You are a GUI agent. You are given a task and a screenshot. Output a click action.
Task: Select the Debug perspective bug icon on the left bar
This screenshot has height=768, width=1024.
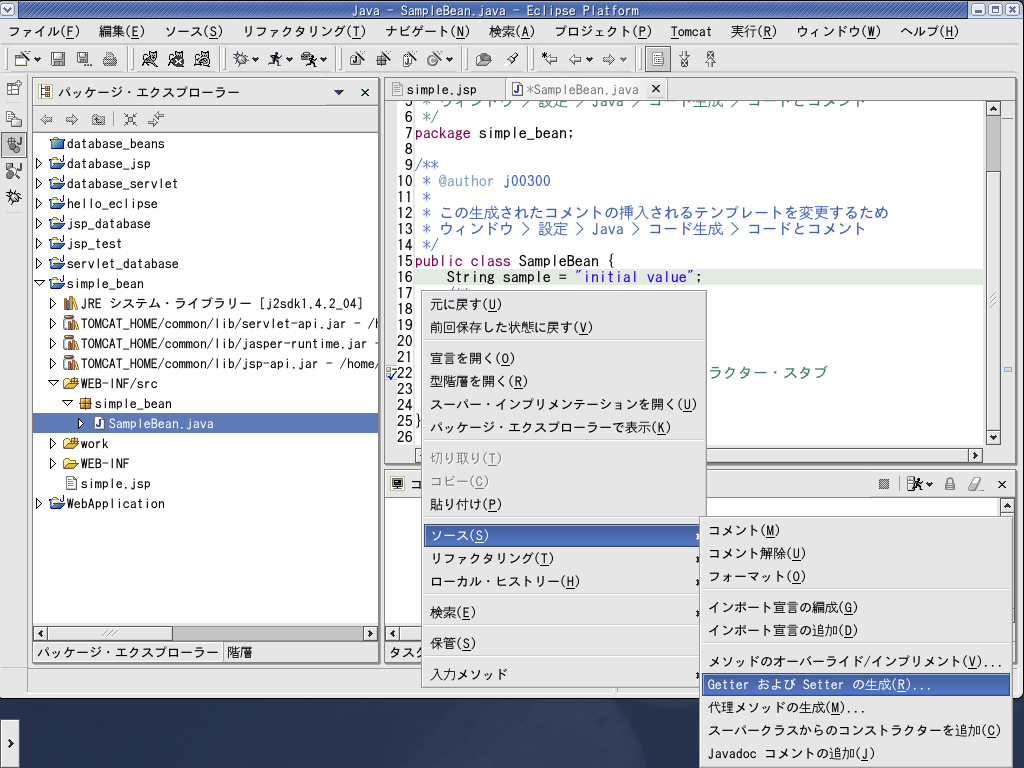[x=14, y=197]
